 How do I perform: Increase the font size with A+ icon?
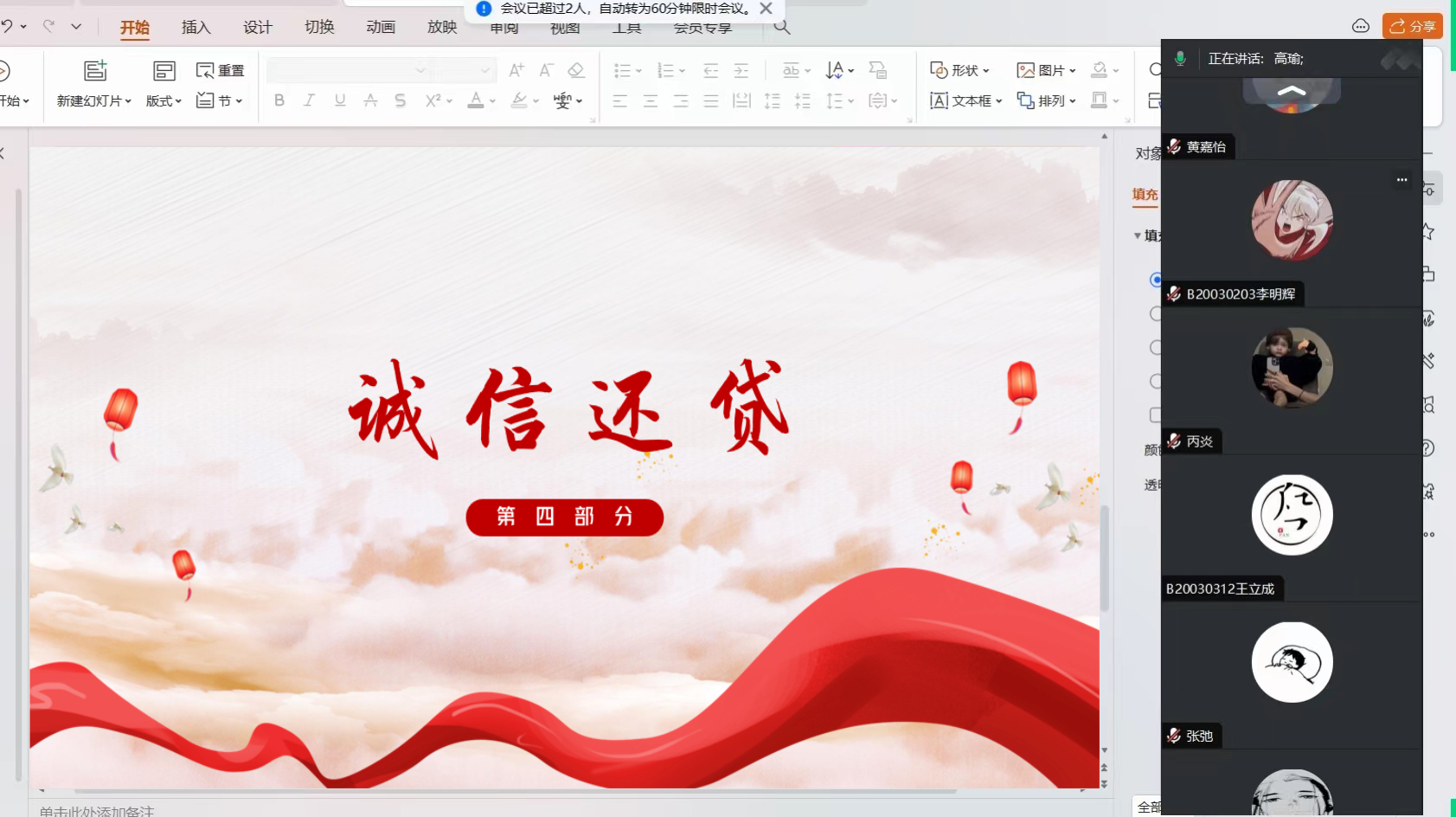(x=516, y=70)
